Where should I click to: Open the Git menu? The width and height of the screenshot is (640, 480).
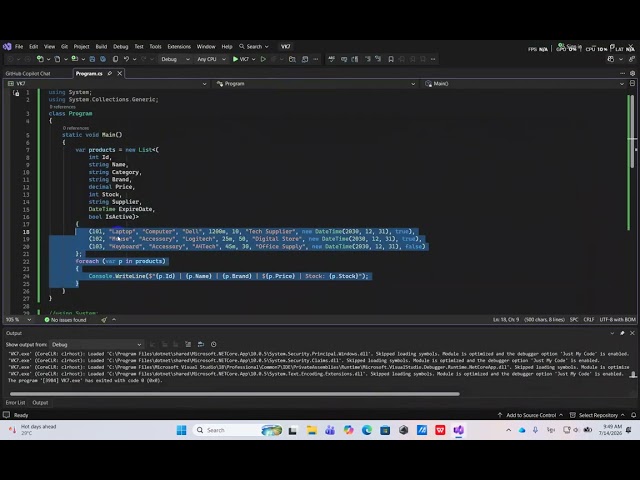click(64, 47)
